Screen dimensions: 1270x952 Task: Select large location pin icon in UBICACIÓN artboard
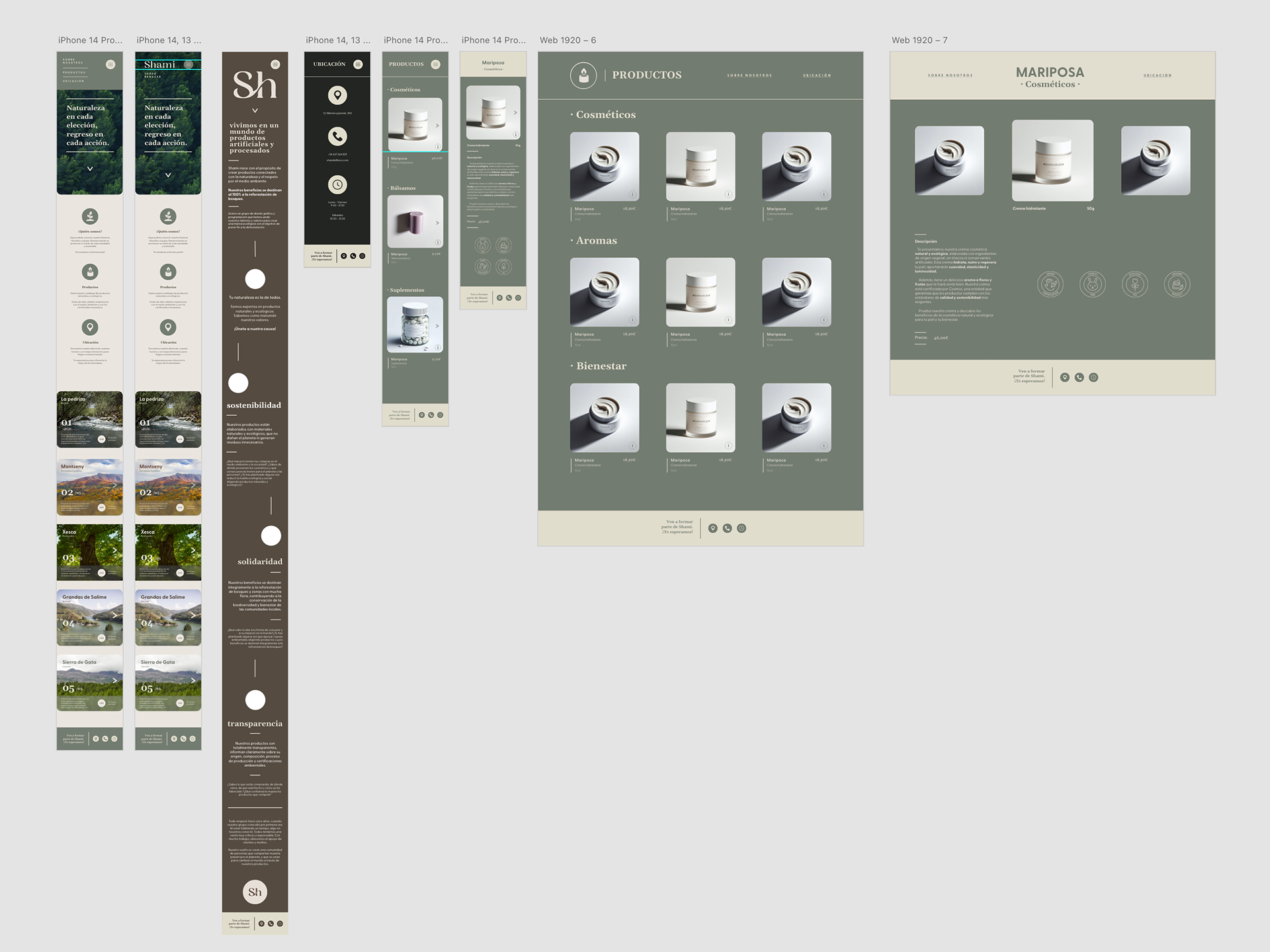337,95
